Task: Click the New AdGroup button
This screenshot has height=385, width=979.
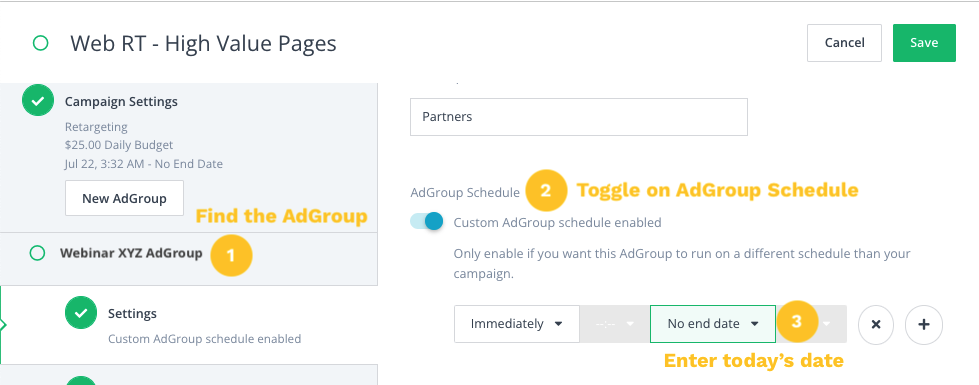Action: (x=124, y=198)
